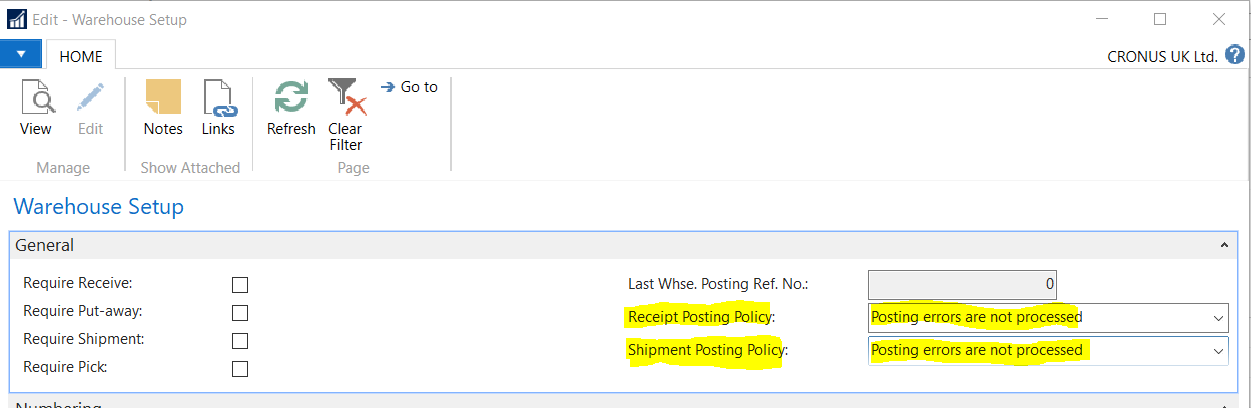Image resolution: width=1251 pixels, height=408 pixels.
Task: Open the Links attachment icon
Action: click(218, 100)
